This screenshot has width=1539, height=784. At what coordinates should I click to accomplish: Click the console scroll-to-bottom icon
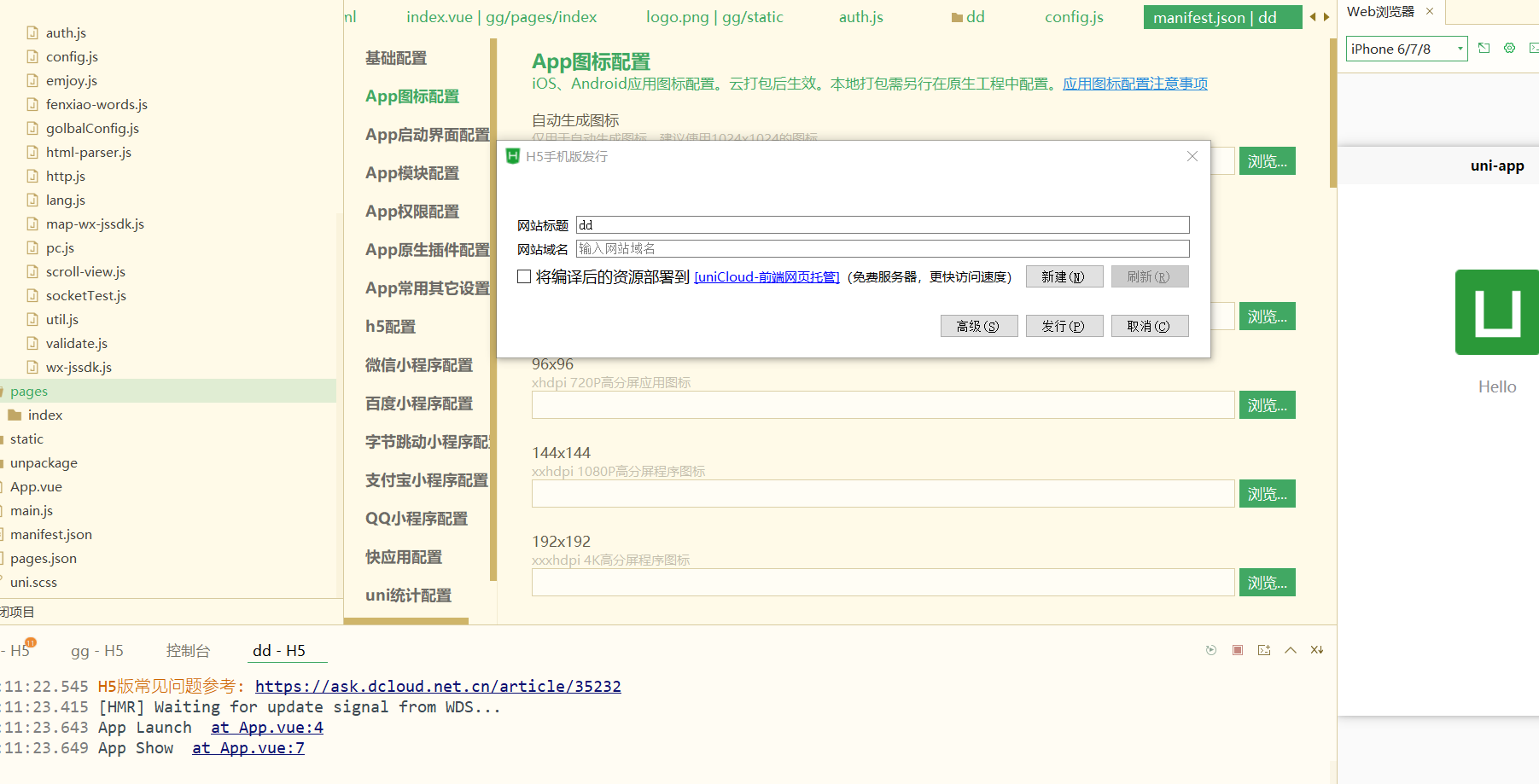(x=1317, y=650)
